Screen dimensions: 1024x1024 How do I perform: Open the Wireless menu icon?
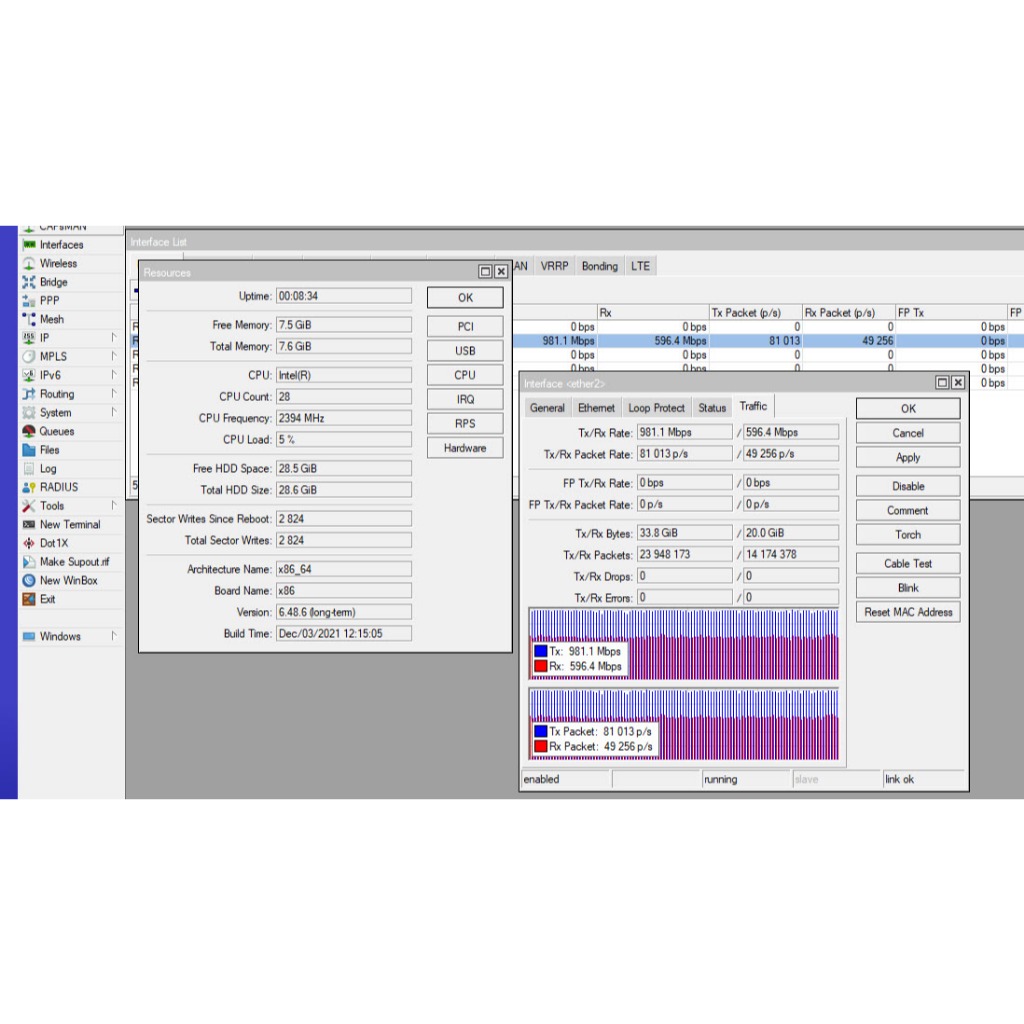30,264
